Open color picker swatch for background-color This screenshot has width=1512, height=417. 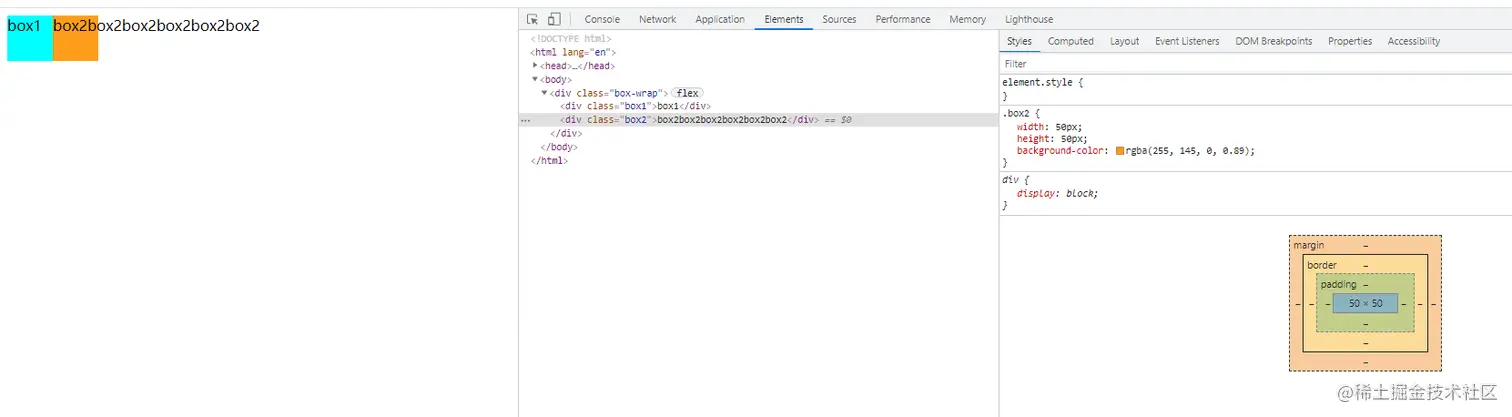pyautogui.click(x=1120, y=151)
